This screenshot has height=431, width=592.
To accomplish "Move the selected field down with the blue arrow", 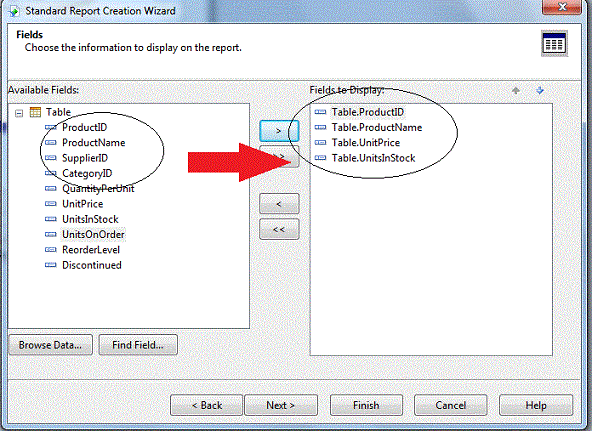I will pyautogui.click(x=540, y=90).
